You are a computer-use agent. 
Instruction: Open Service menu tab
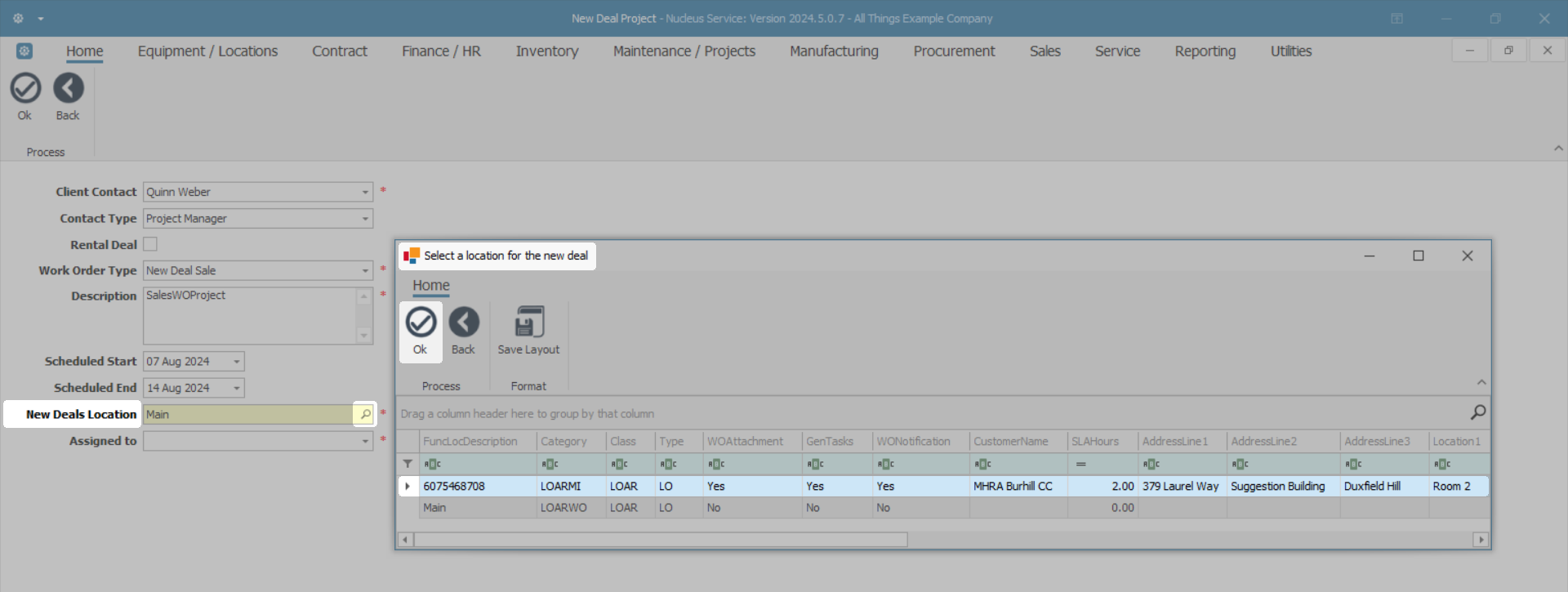click(x=1117, y=51)
